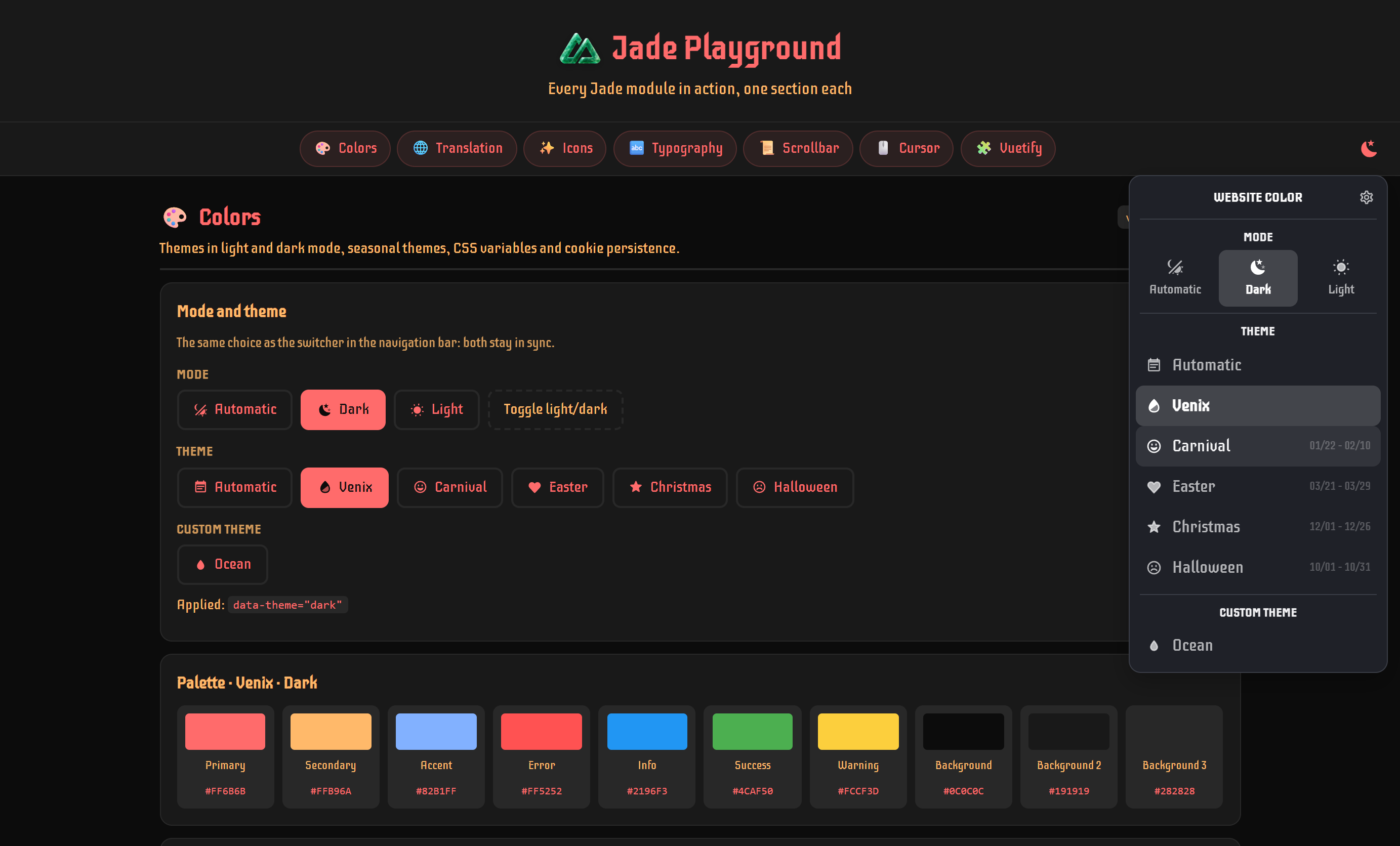Select Carnival theme button in the card
Screen dimensions: 1400x846
coord(450,487)
